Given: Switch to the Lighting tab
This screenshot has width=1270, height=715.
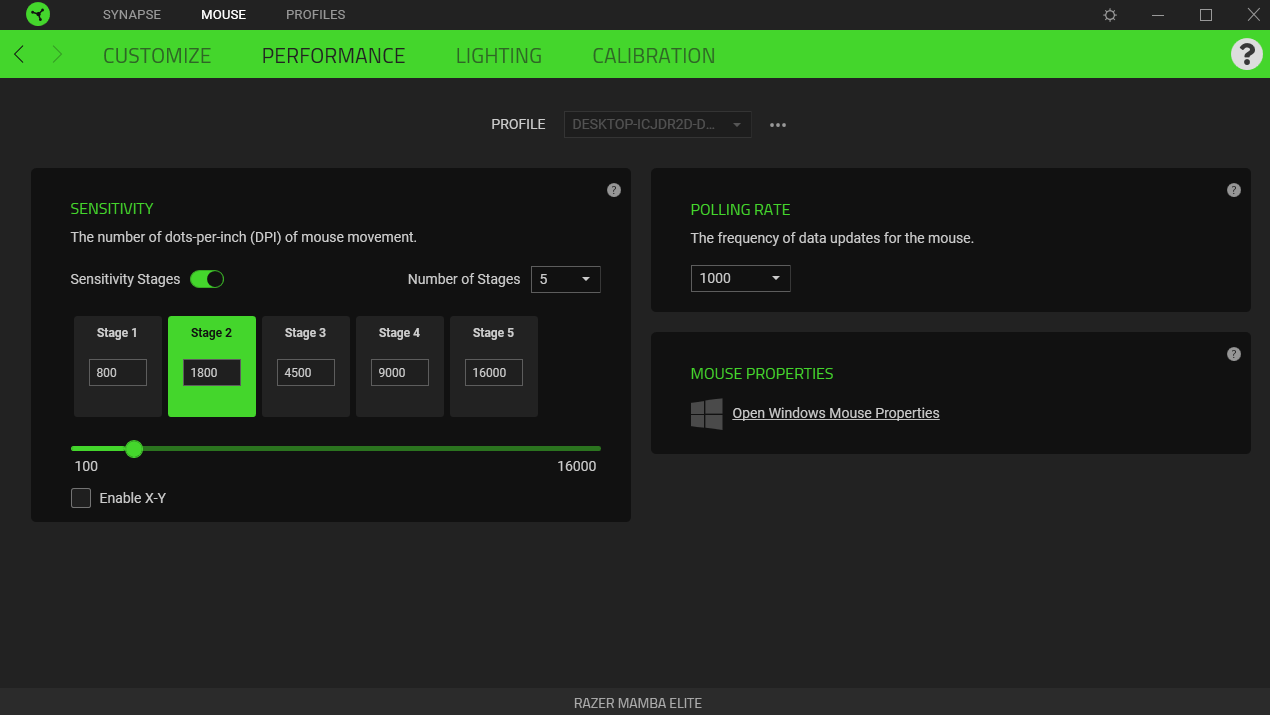Looking at the screenshot, I should click(498, 56).
